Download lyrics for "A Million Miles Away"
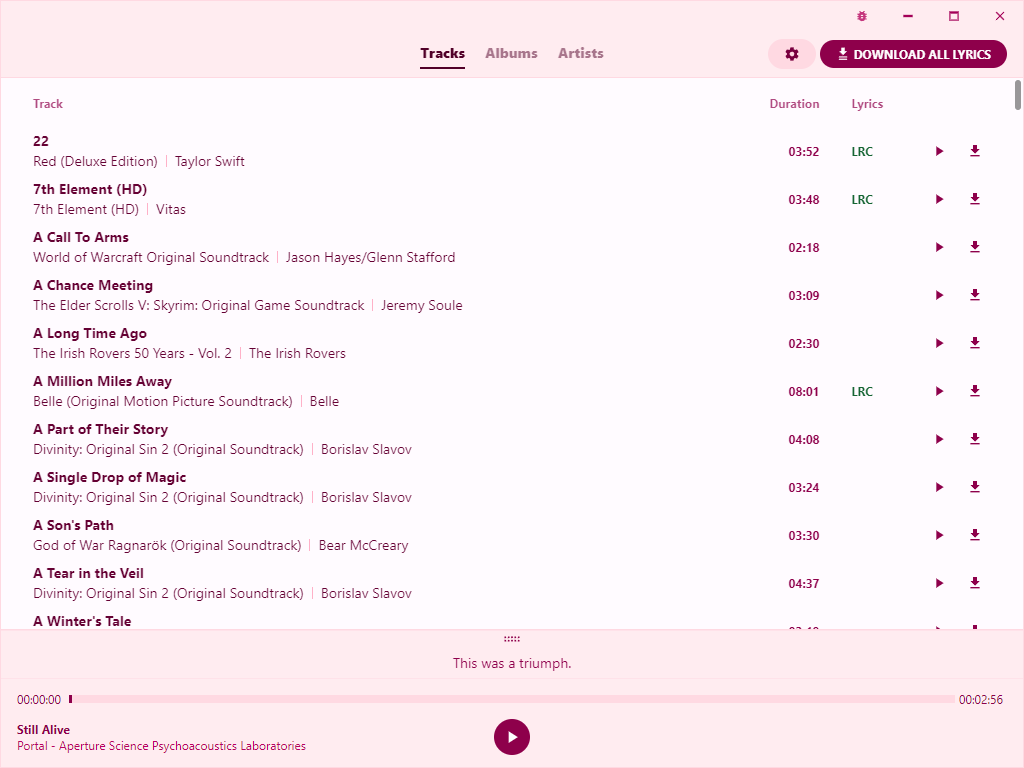 click(975, 391)
